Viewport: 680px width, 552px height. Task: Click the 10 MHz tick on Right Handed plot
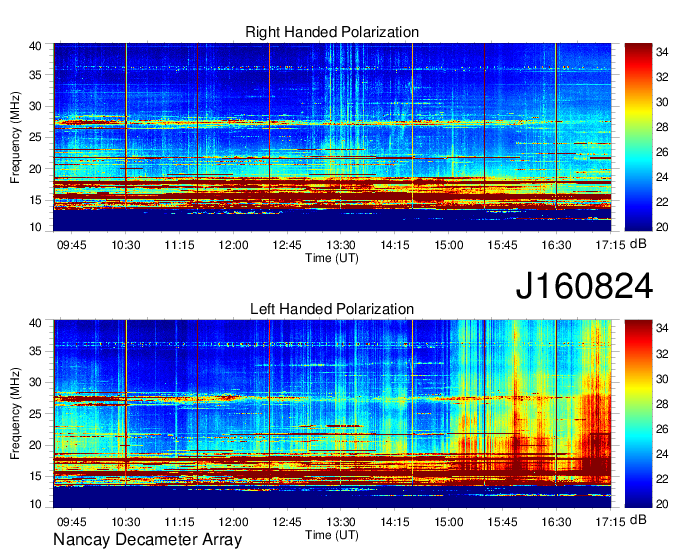tap(35, 228)
